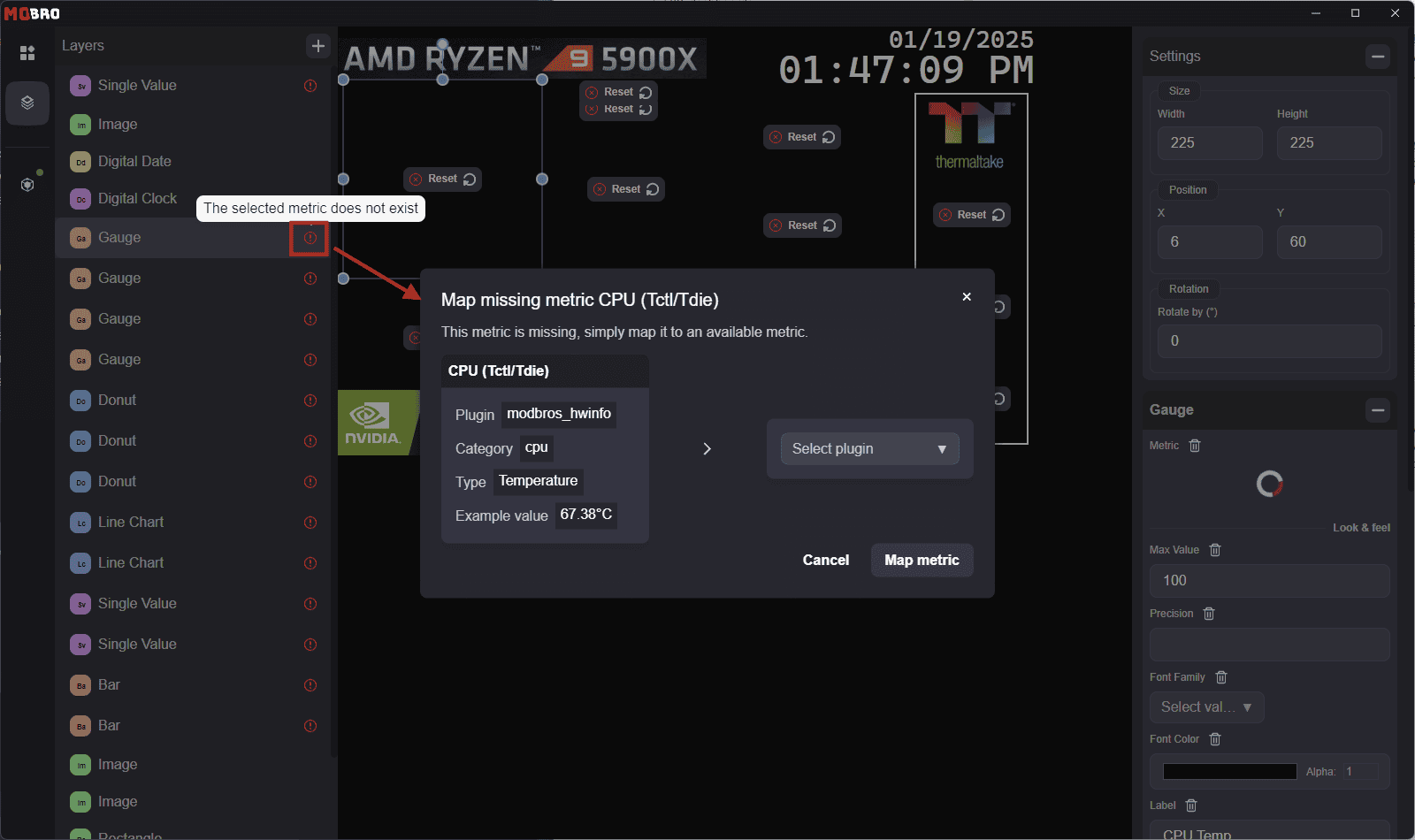
Task: Click the 01:47:09 PM clock widget
Action: (906, 70)
